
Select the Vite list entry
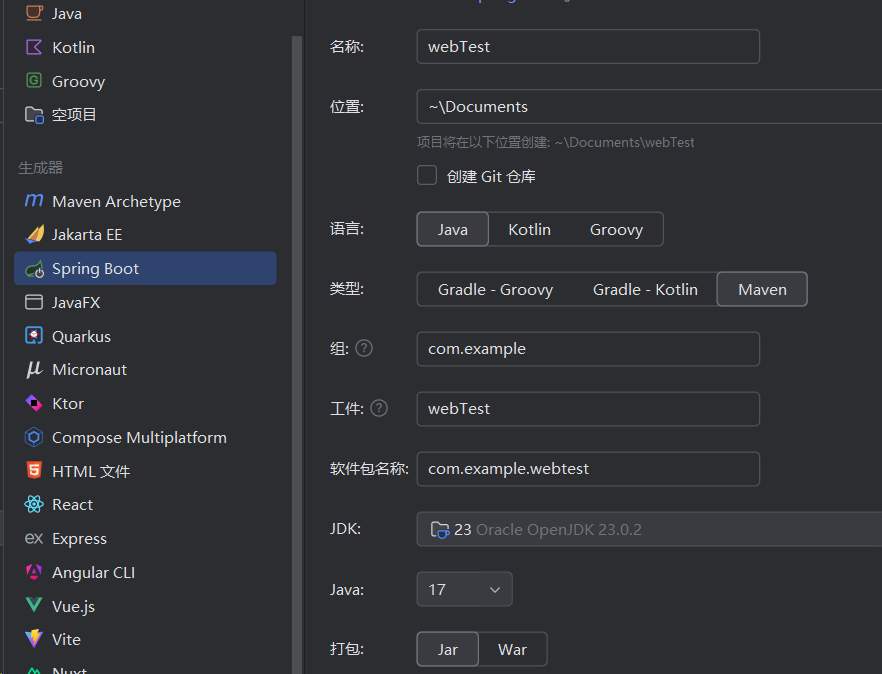point(145,640)
